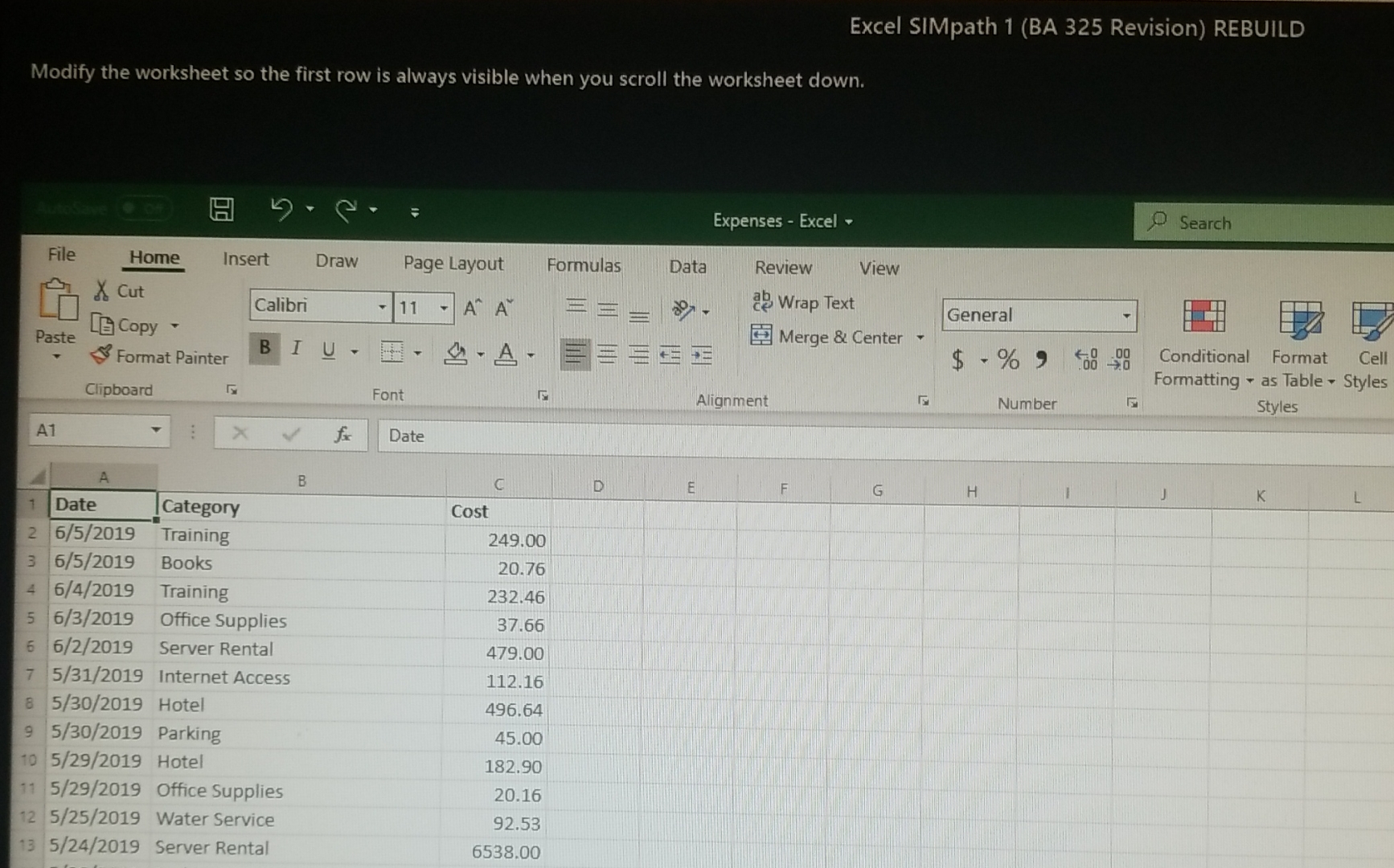Click the Increase Decimal icon
The width and height of the screenshot is (1394, 868).
pos(1089,362)
